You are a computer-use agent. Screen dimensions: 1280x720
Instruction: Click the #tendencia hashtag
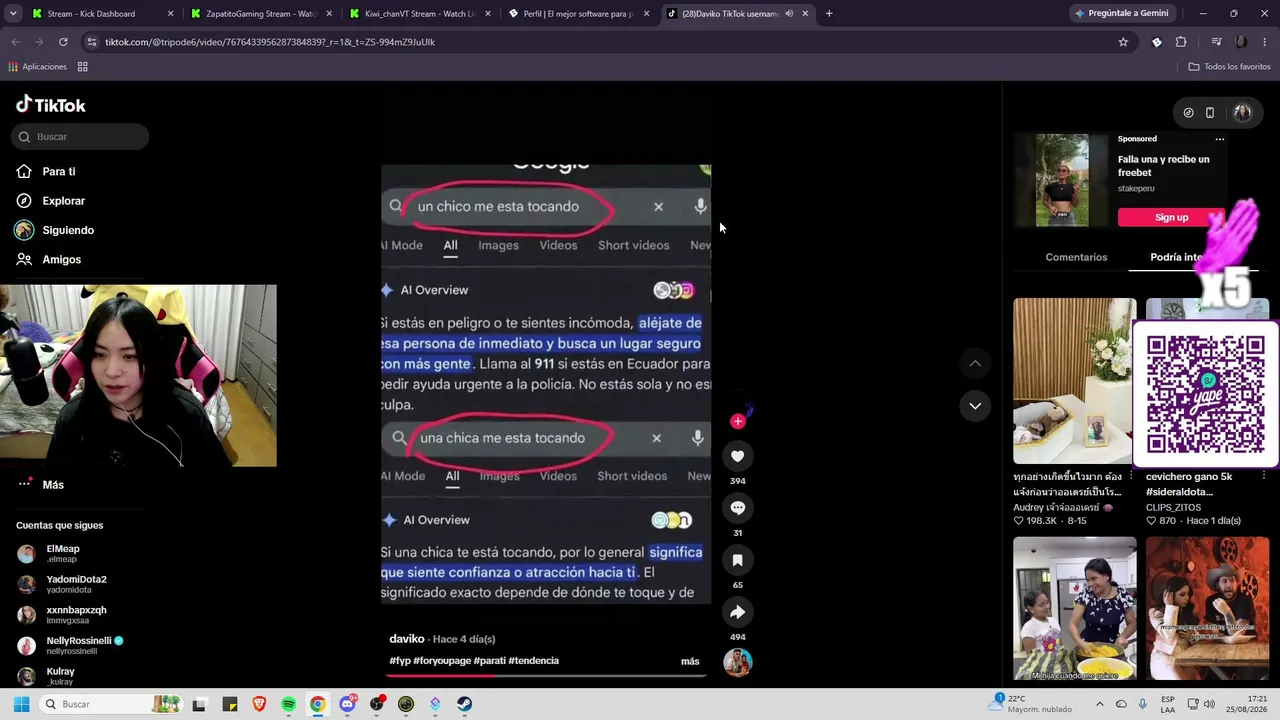click(x=534, y=661)
